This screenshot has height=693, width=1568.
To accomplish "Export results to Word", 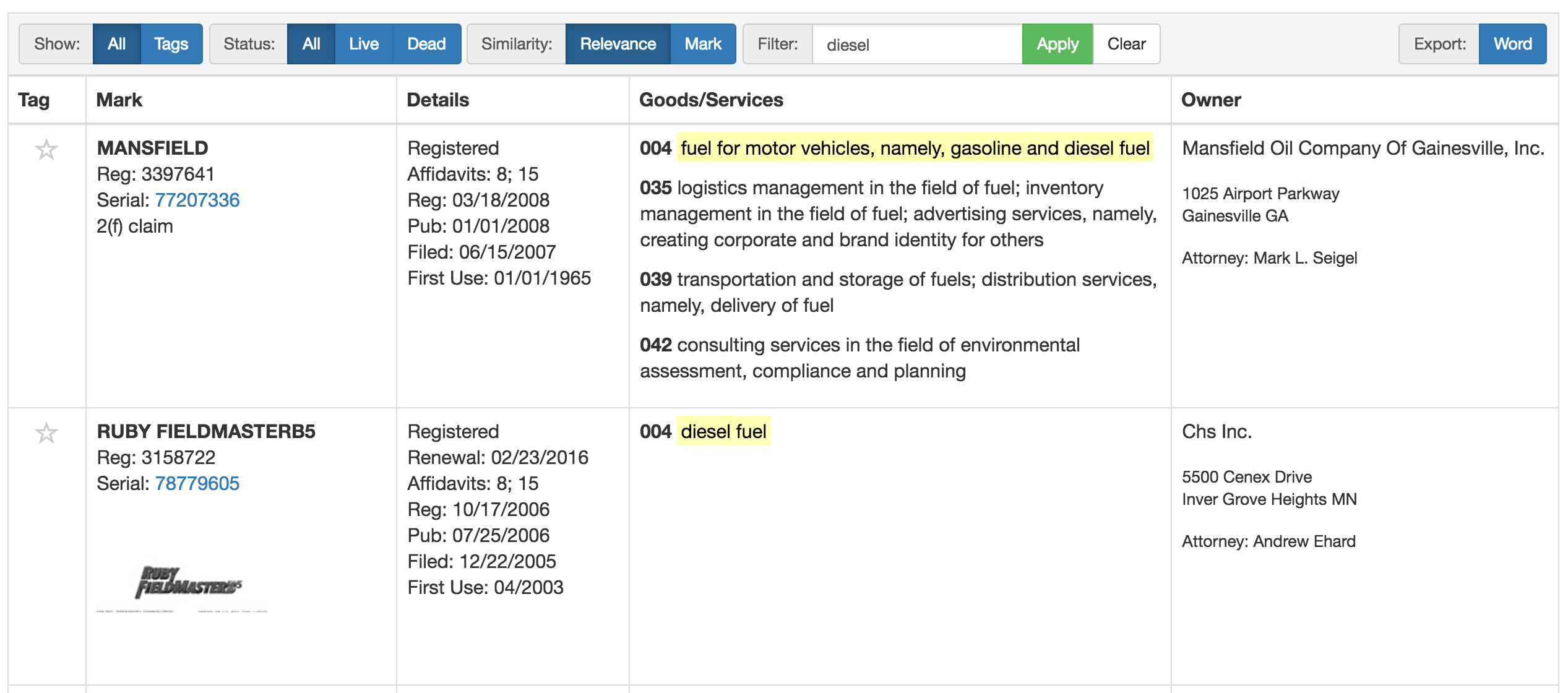I will (1512, 44).
